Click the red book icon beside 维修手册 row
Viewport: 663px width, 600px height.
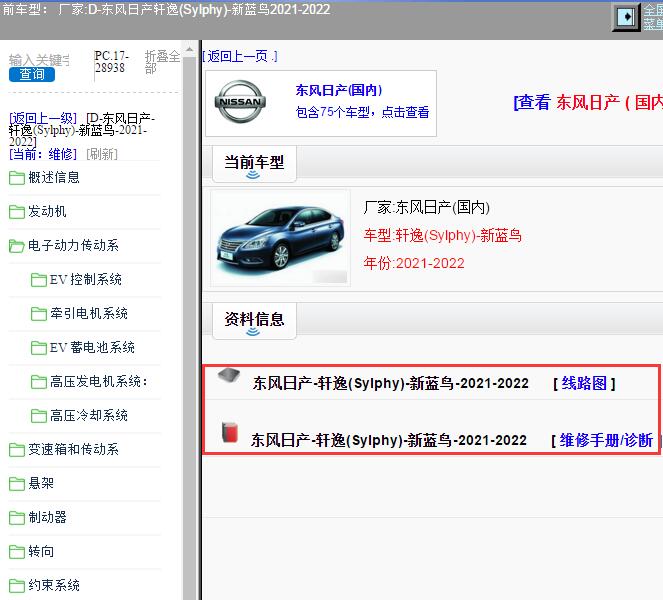(230, 432)
